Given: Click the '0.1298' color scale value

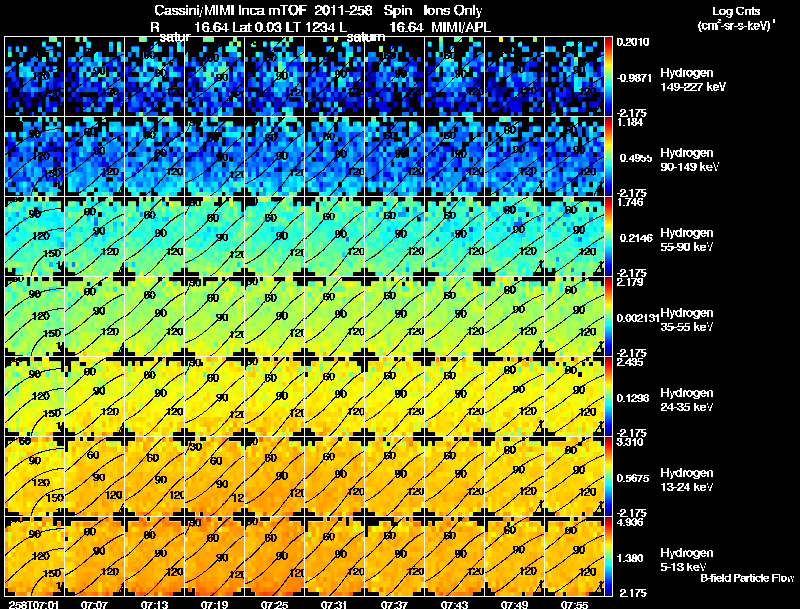Looking at the screenshot, I should (633, 398).
